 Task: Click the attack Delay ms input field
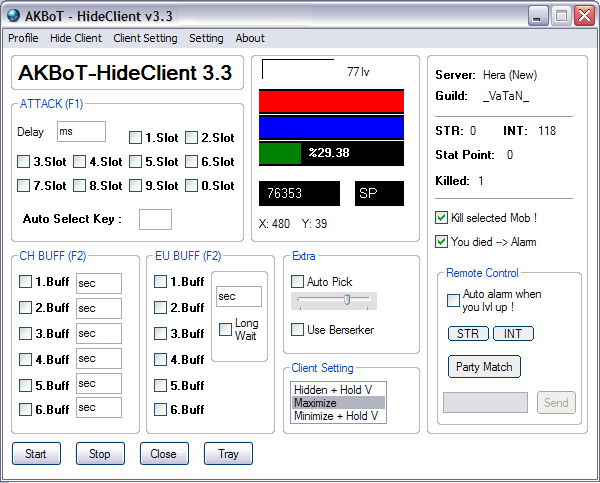[81, 131]
